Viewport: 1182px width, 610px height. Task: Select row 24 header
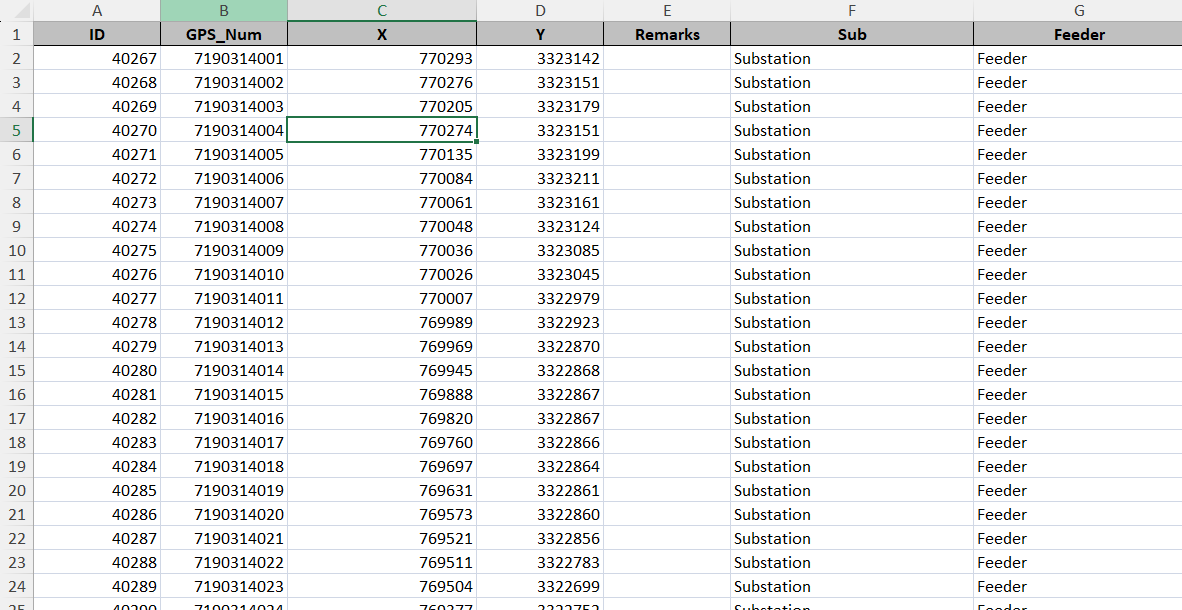17,587
